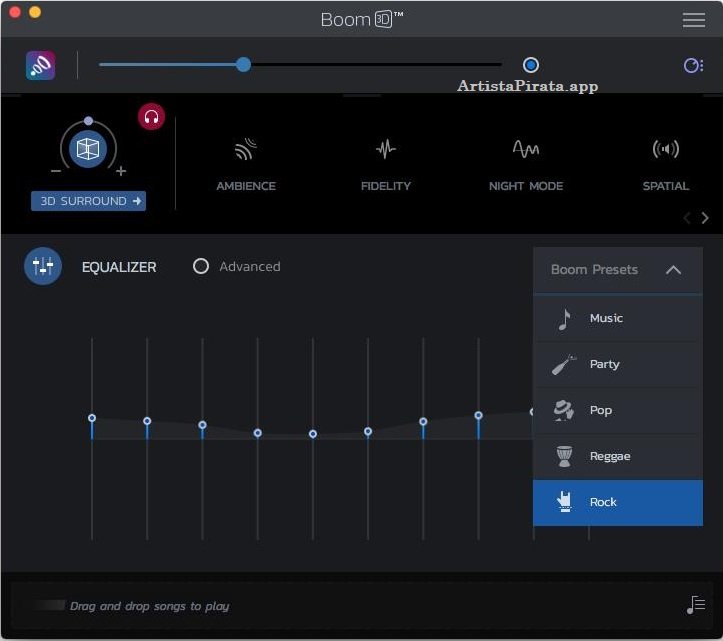
Task: Click the fifth equalizer band handle
Action: pyautogui.click(x=313, y=434)
